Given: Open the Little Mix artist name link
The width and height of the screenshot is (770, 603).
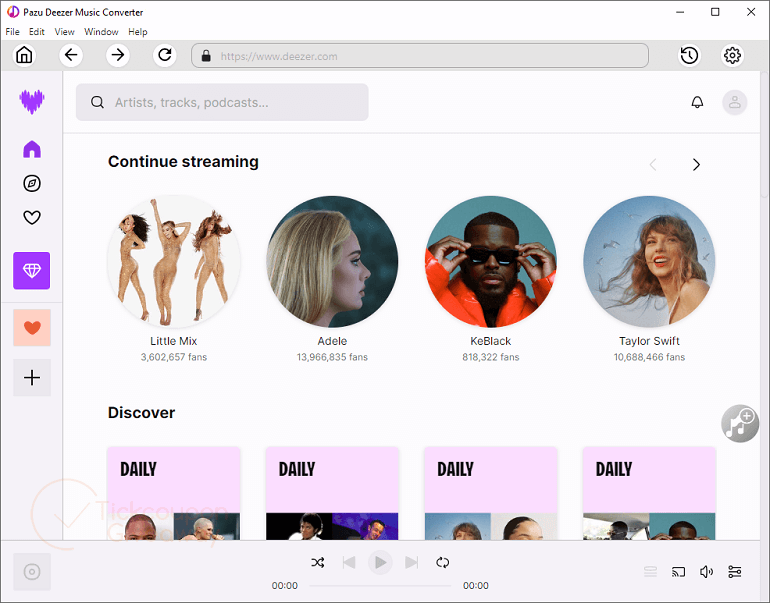Looking at the screenshot, I should pyautogui.click(x=173, y=341).
